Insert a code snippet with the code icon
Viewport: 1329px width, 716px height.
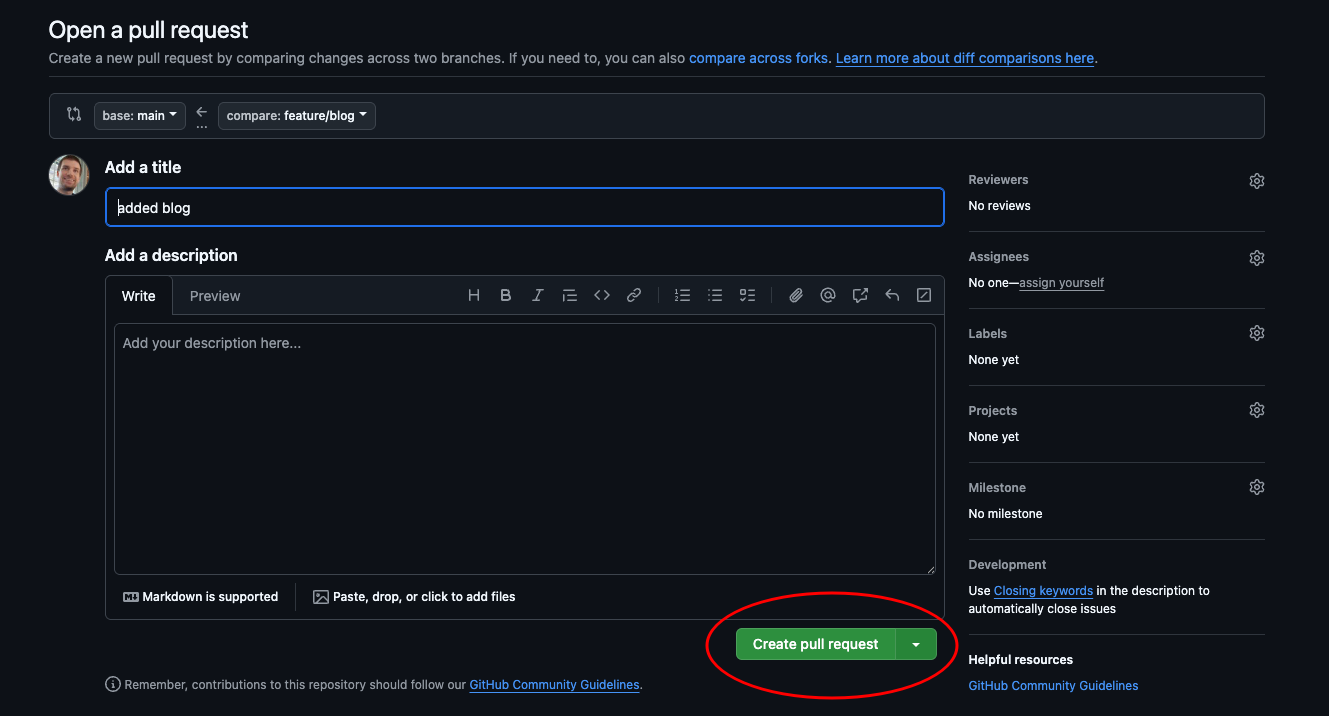[602, 295]
